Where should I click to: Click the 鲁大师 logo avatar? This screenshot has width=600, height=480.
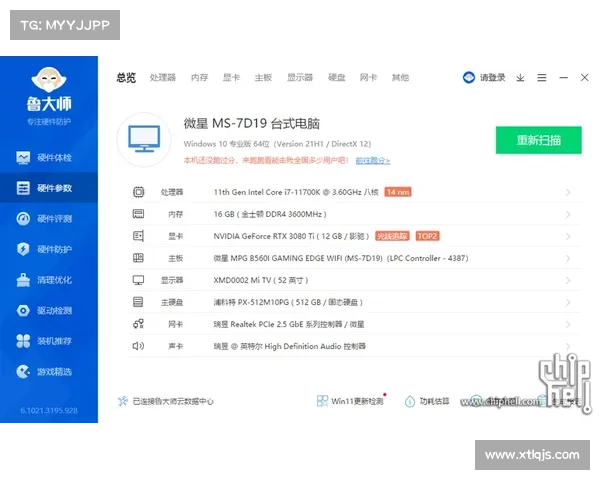coord(49,80)
